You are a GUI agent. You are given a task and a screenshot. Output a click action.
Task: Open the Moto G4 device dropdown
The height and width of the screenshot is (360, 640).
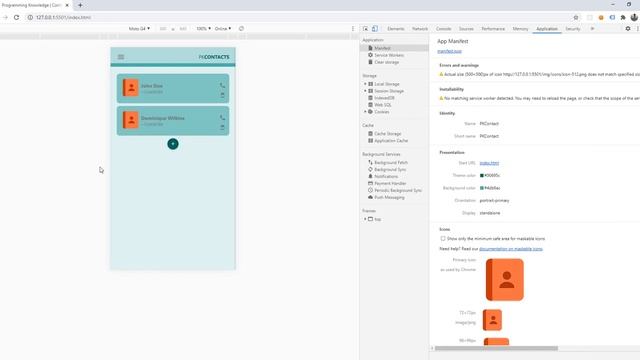[139, 29]
